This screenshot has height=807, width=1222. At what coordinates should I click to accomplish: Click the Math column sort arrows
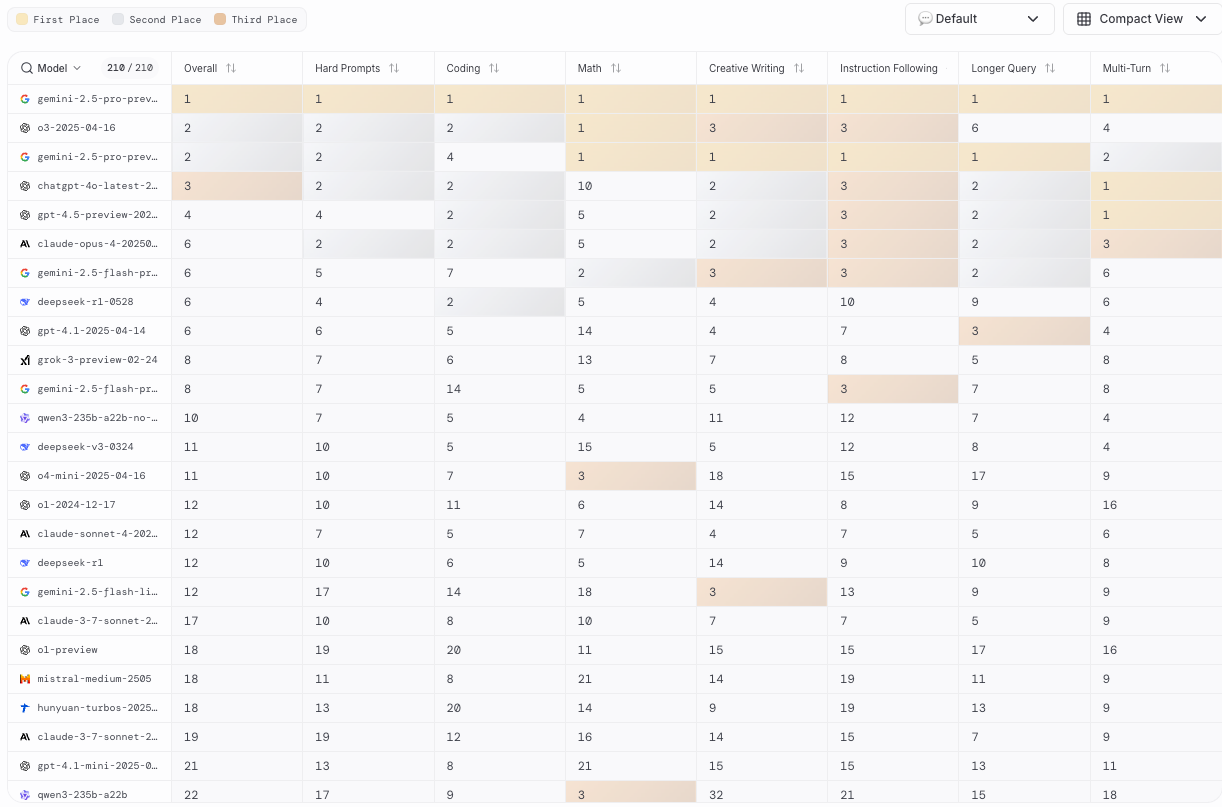click(x=616, y=68)
